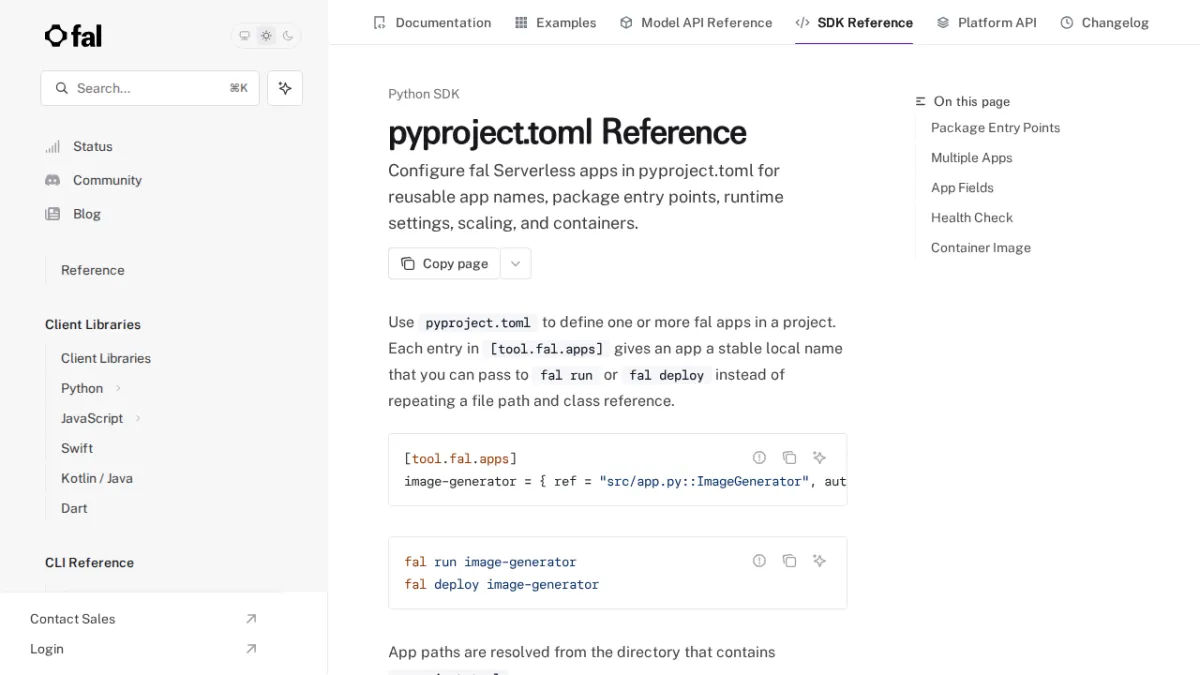Select system theme mode icon
This screenshot has width=1200, height=675.
click(244, 36)
